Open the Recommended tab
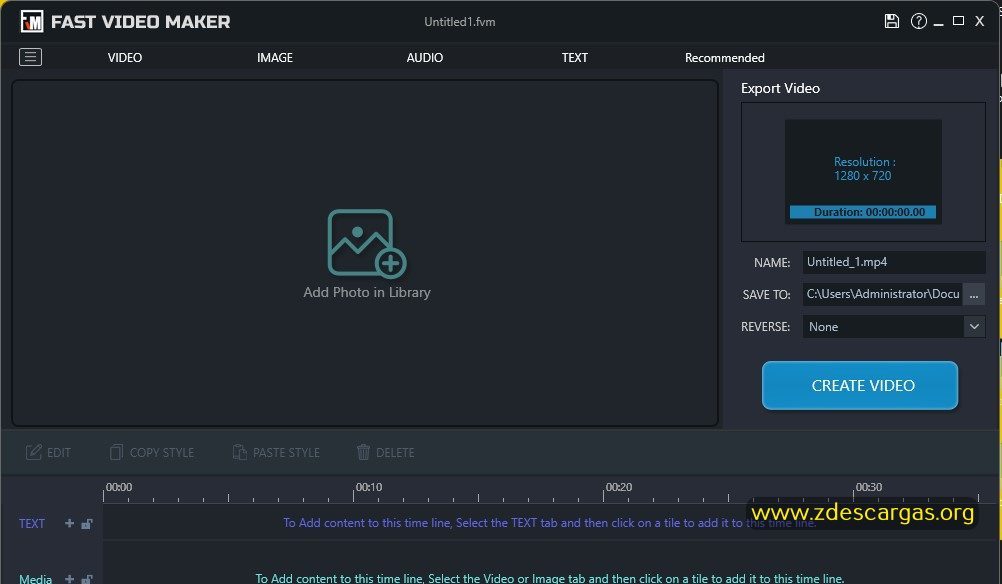Image resolution: width=1002 pixels, height=584 pixels. pyautogui.click(x=725, y=58)
